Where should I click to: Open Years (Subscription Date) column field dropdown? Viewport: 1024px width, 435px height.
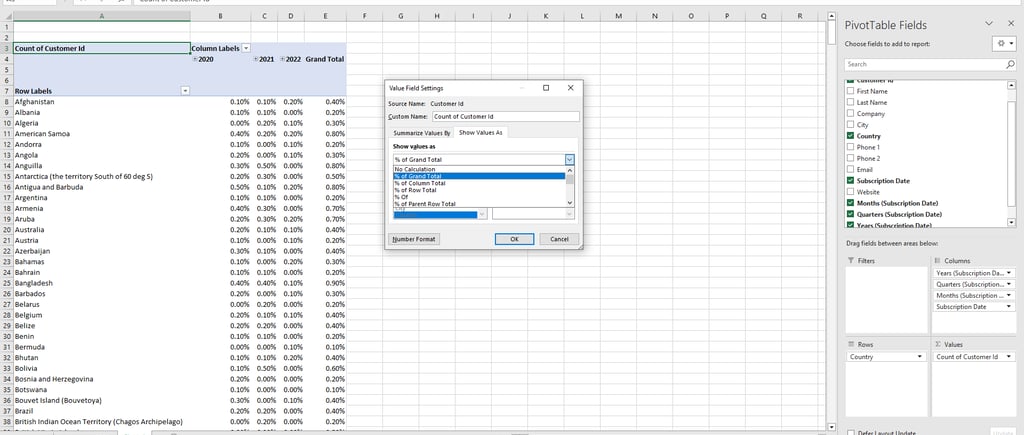(1010, 273)
